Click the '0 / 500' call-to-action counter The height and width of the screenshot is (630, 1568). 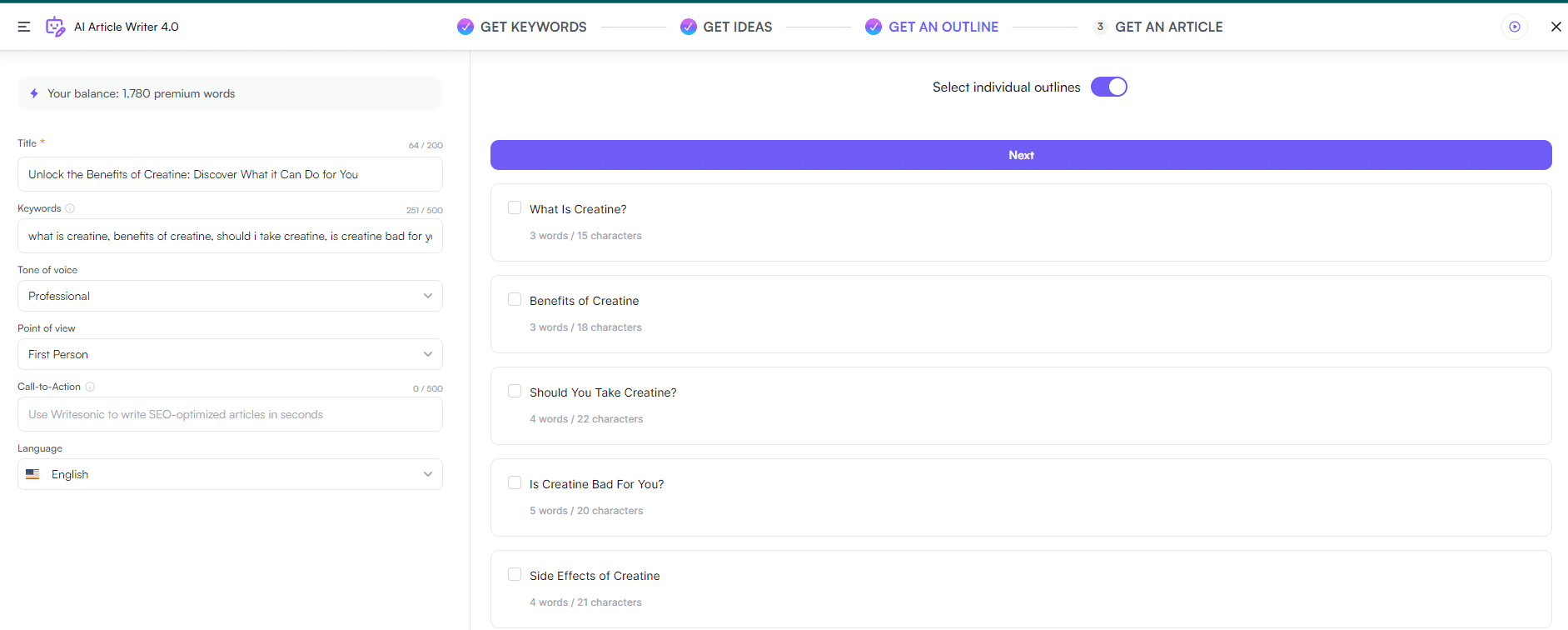428,388
